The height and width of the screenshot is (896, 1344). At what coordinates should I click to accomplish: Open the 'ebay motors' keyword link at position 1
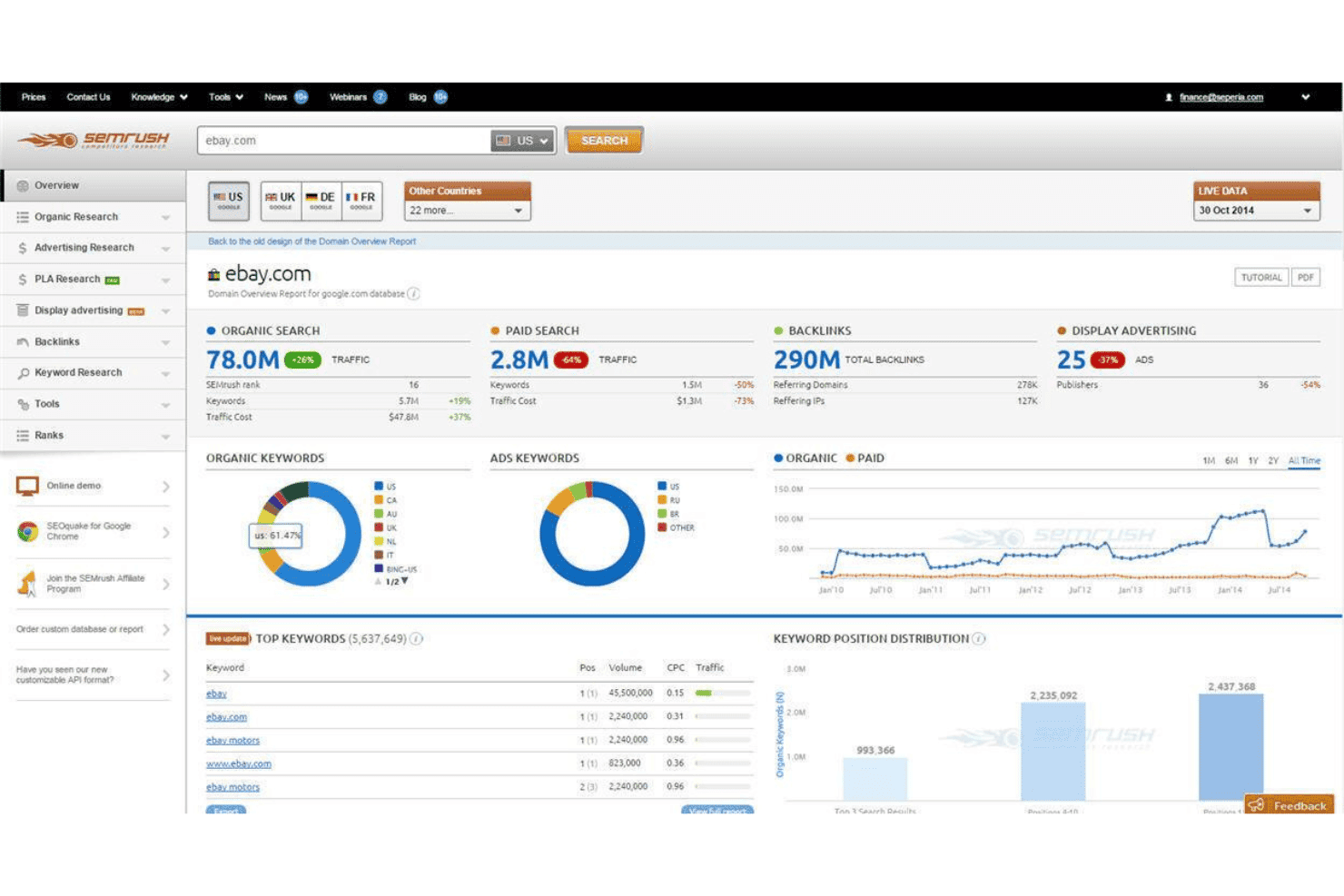coord(232,741)
